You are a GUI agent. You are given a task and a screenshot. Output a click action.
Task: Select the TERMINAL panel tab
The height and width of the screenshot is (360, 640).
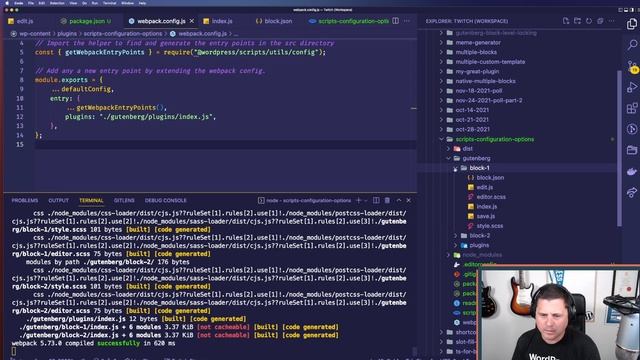tap(91, 200)
